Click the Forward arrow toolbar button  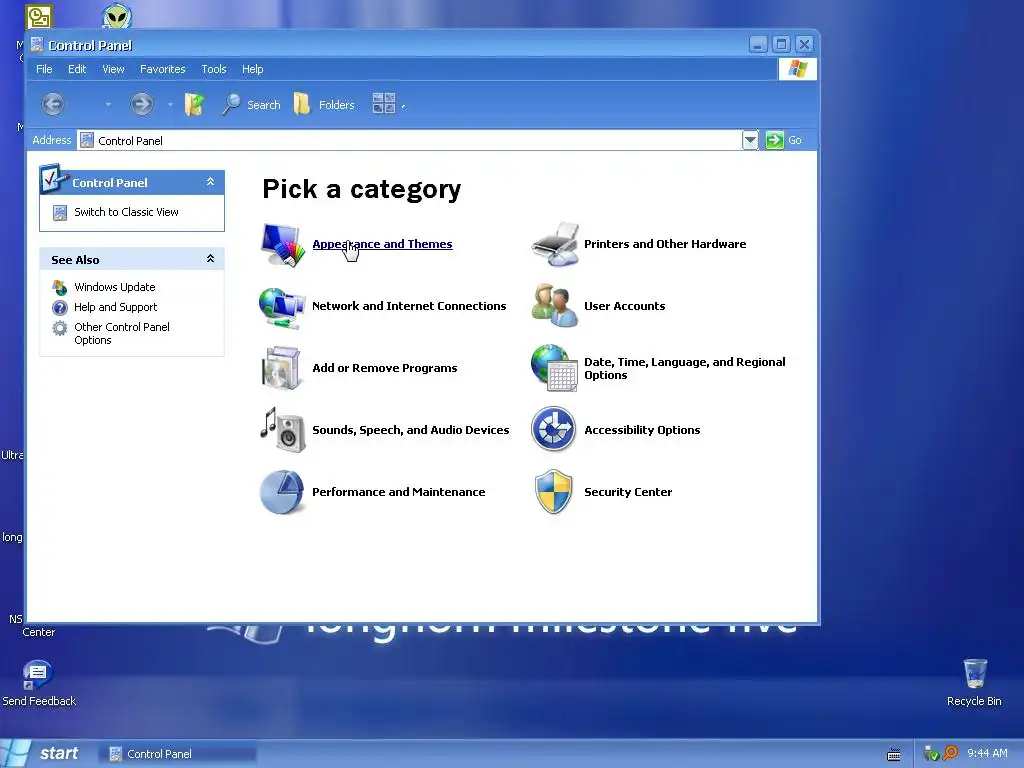(142, 104)
